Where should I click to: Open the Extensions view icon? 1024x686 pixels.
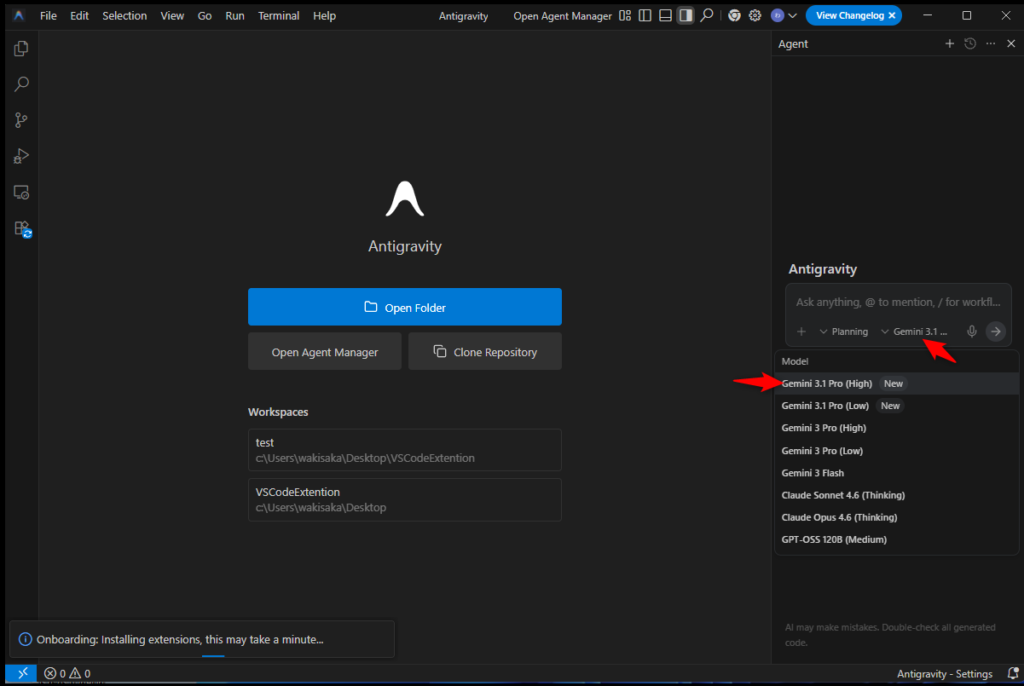tap(21, 228)
